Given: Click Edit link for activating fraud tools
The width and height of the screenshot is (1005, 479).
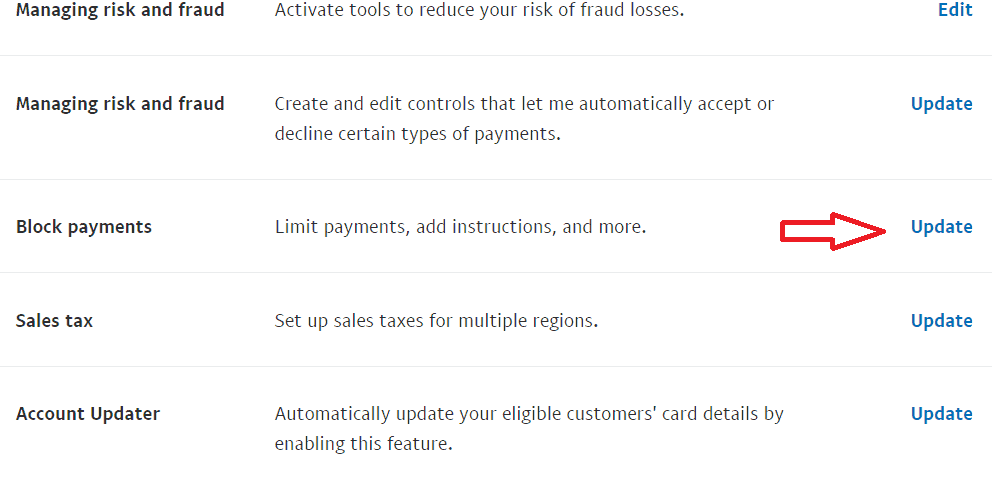Looking at the screenshot, I should (x=954, y=10).
